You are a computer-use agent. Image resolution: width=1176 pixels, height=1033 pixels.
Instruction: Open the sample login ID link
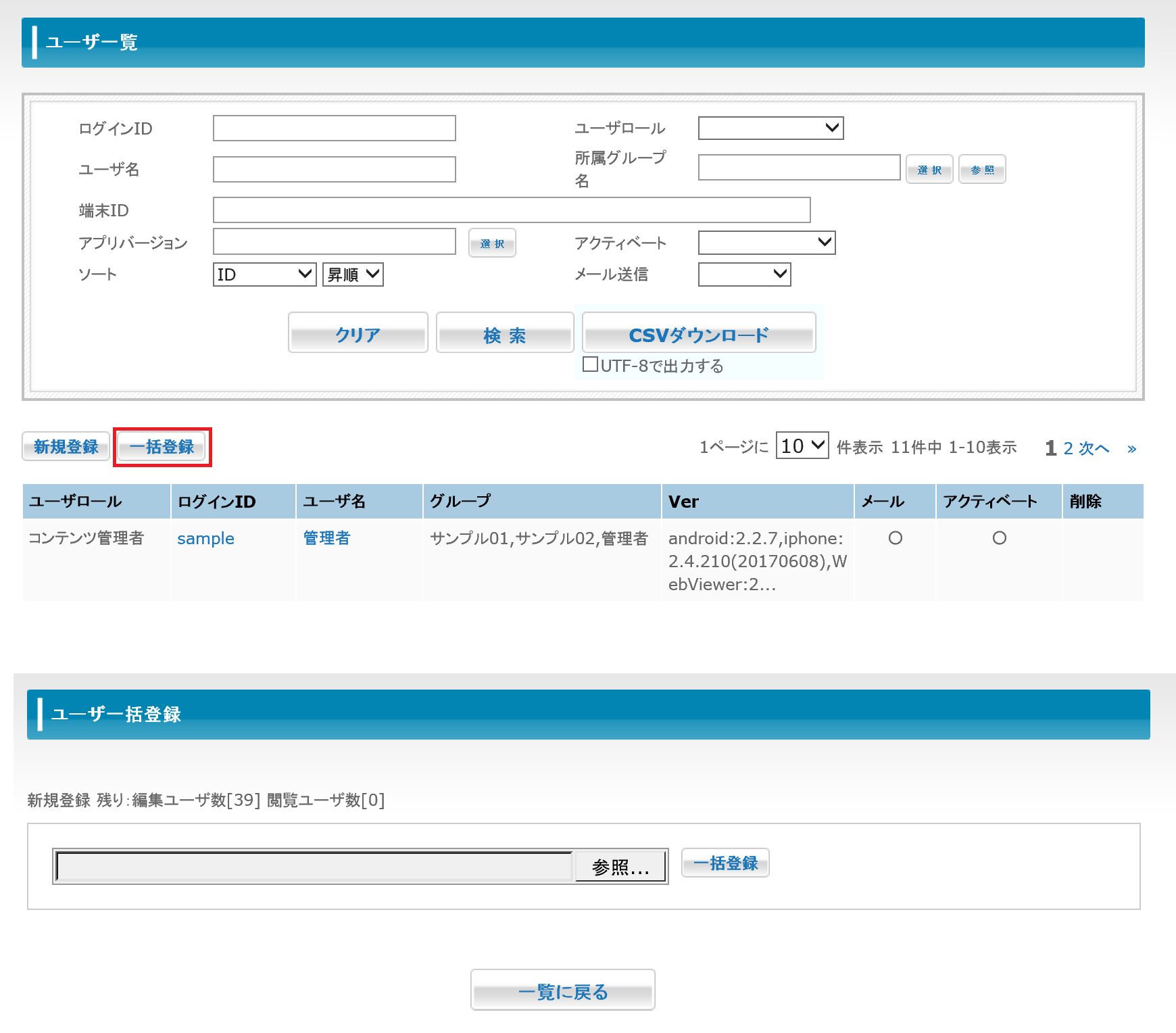[x=205, y=539]
